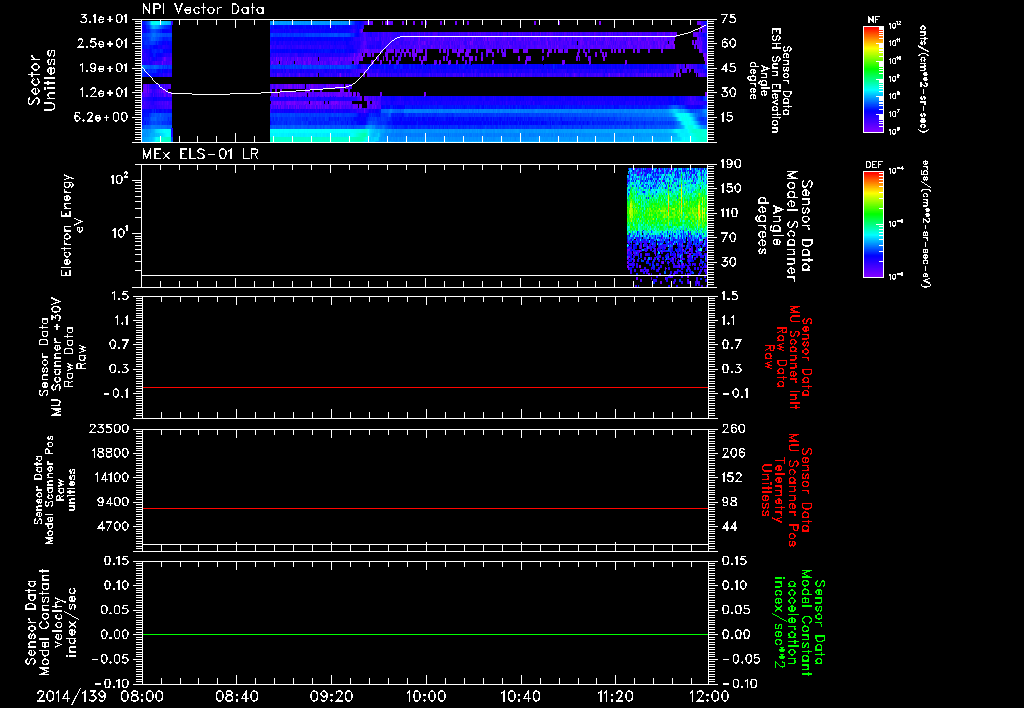The width and height of the screenshot is (1024, 708).
Task: Click the '98' telemetry tick value
Action: pos(730,502)
